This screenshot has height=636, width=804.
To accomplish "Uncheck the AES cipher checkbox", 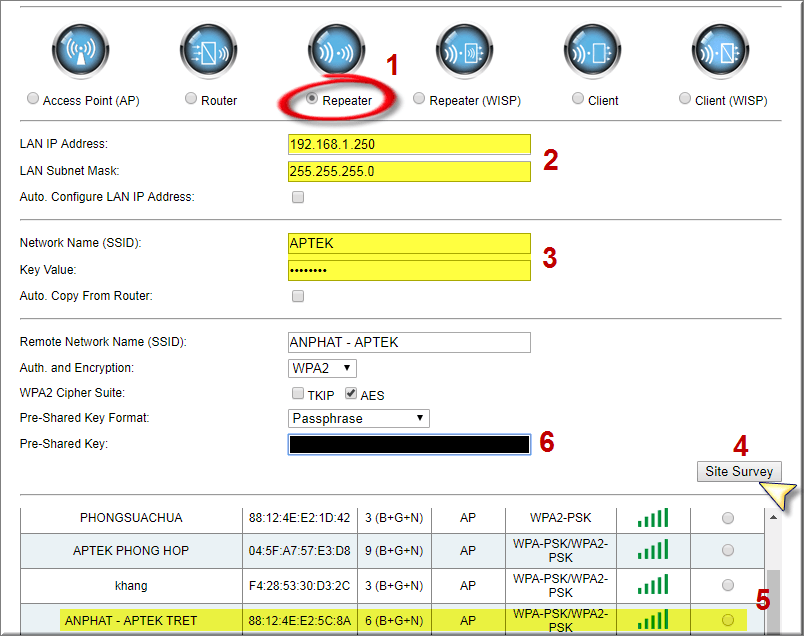I will 351,393.
